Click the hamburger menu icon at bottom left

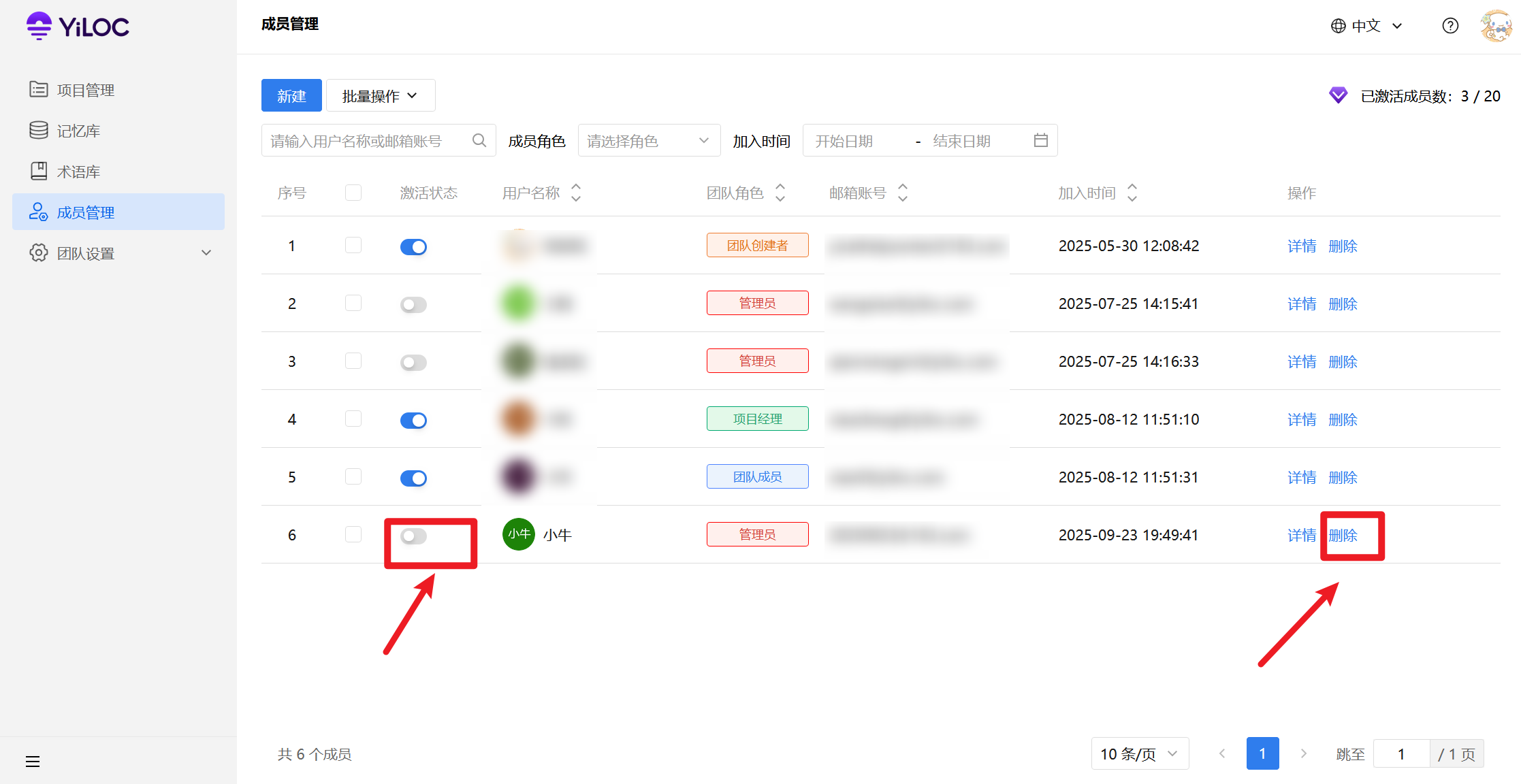coord(33,761)
